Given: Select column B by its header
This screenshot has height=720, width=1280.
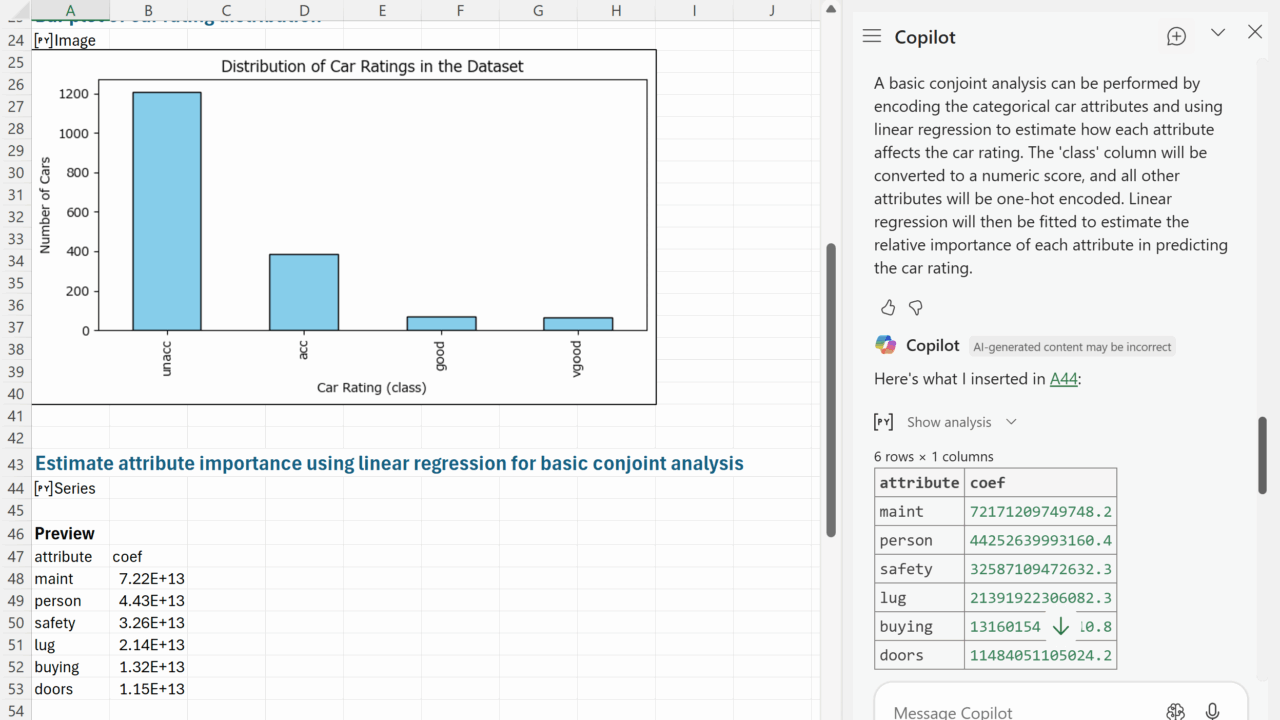Looking at the screenshot, I should coord(148,10).
